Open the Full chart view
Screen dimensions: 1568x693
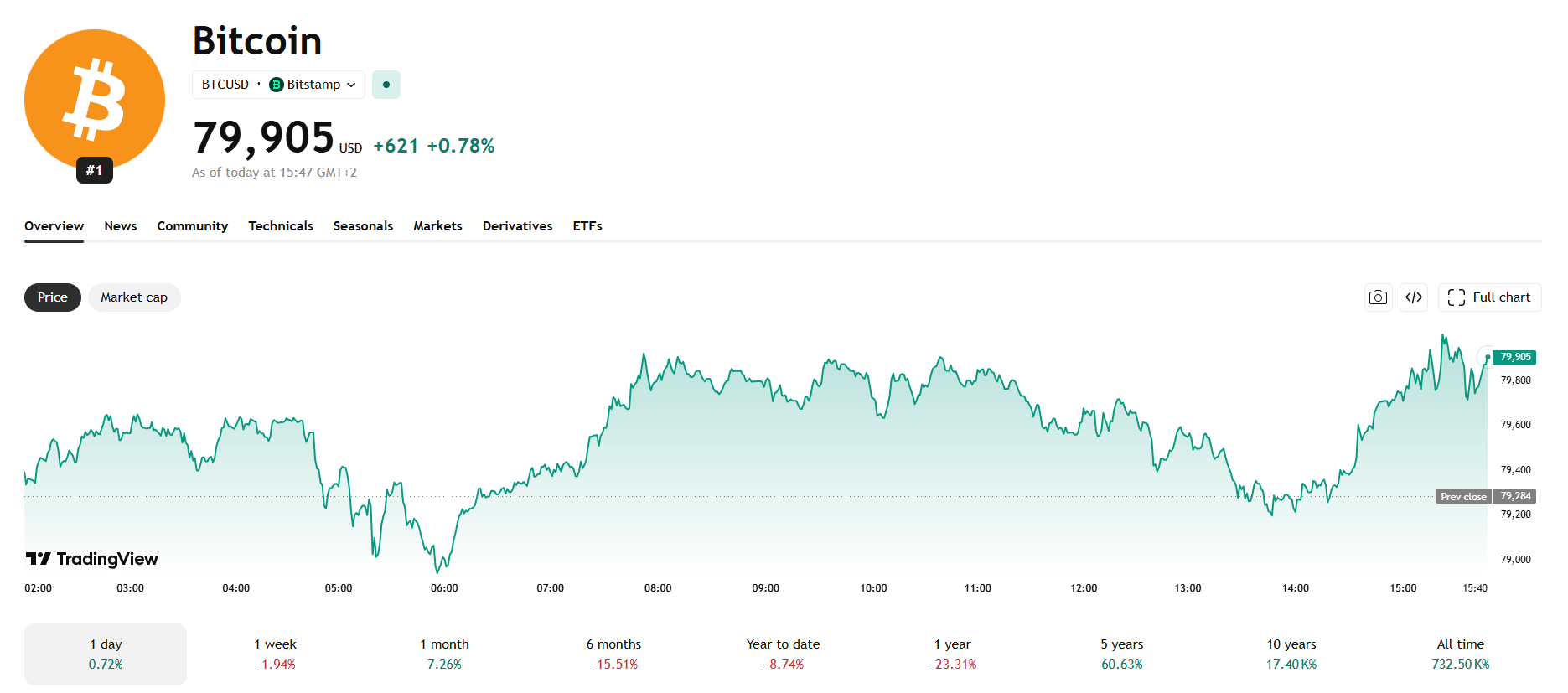point(1489,297)
